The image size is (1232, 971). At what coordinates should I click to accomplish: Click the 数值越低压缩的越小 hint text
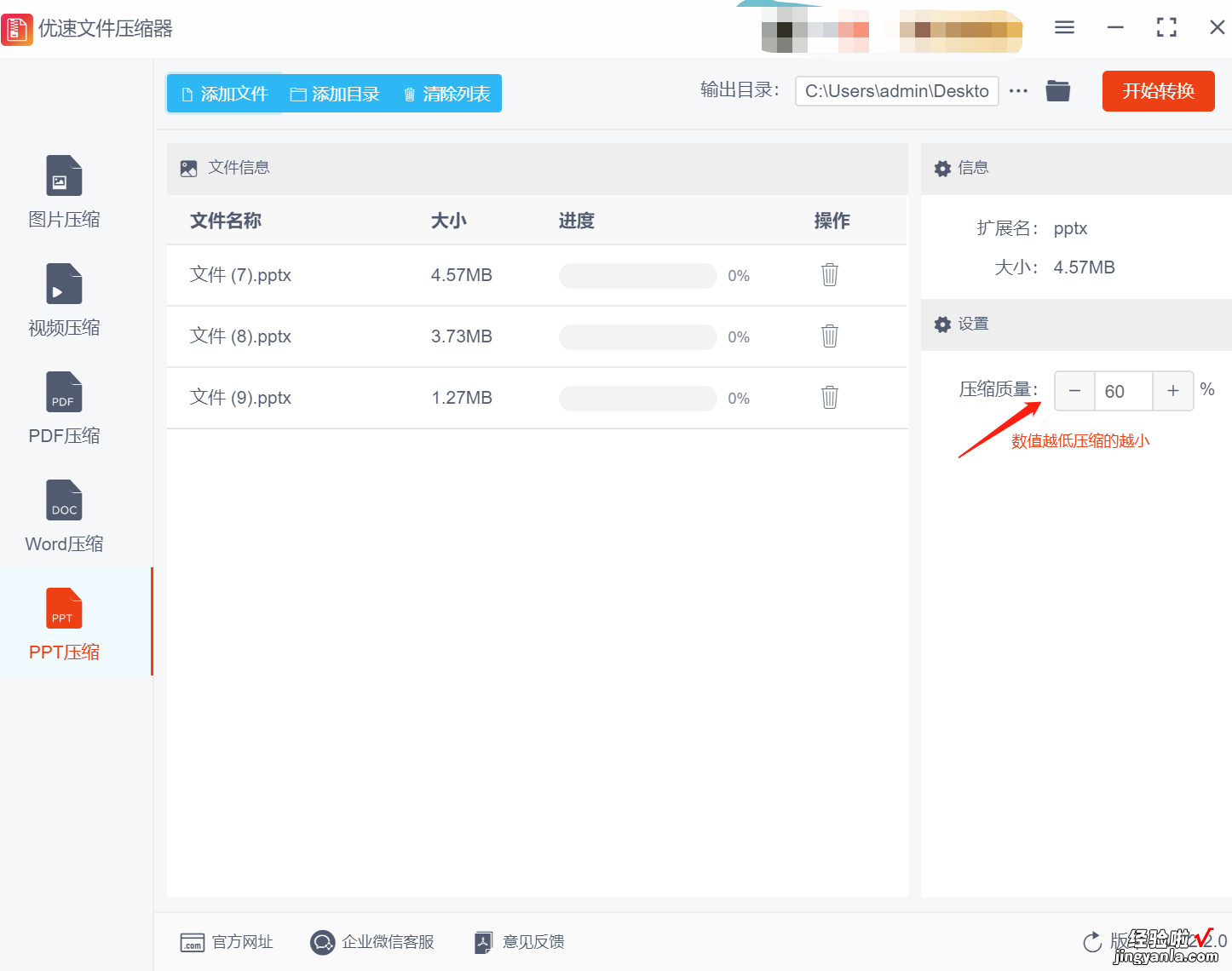coord(1080,440)
